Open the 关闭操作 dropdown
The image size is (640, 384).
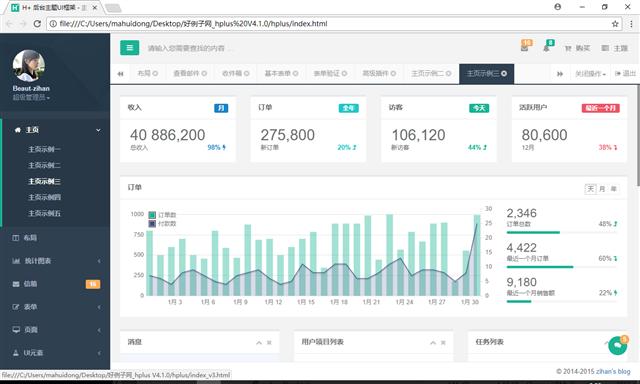tap(590, 74)
